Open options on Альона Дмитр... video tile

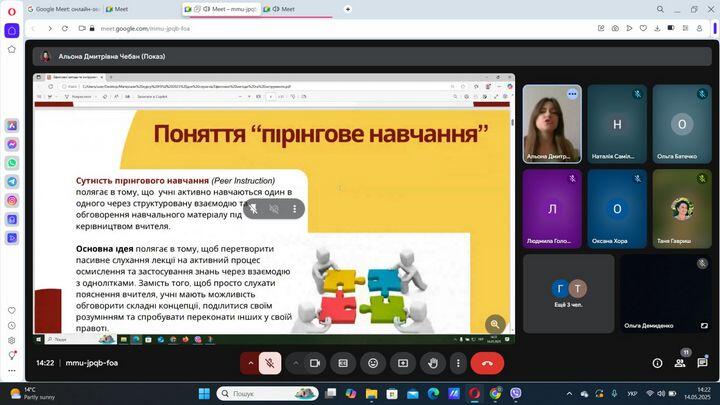click(x=572, y=94)
